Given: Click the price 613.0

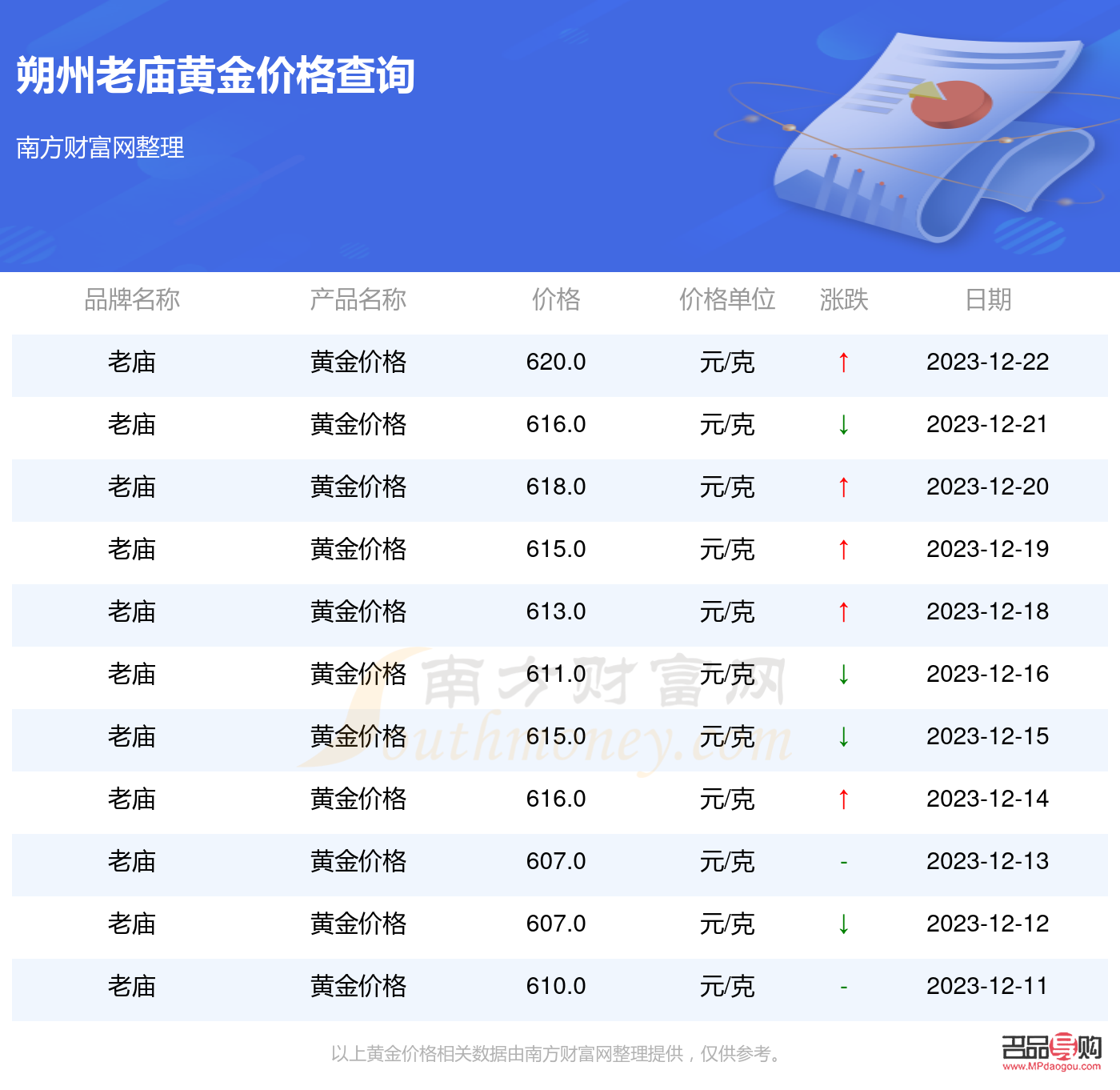Looking at the screenshot, I should tap(556, 611).
